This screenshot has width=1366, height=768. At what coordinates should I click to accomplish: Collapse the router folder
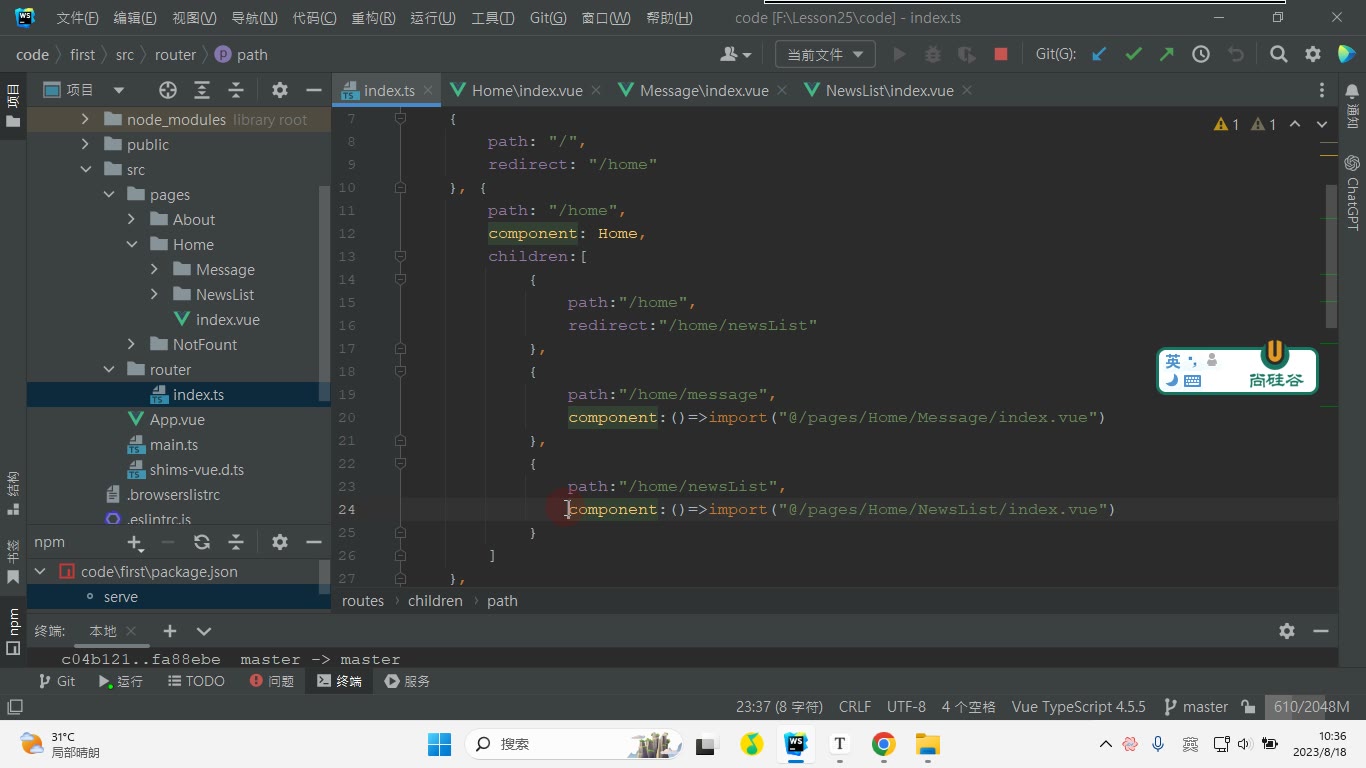pos(109,369)
